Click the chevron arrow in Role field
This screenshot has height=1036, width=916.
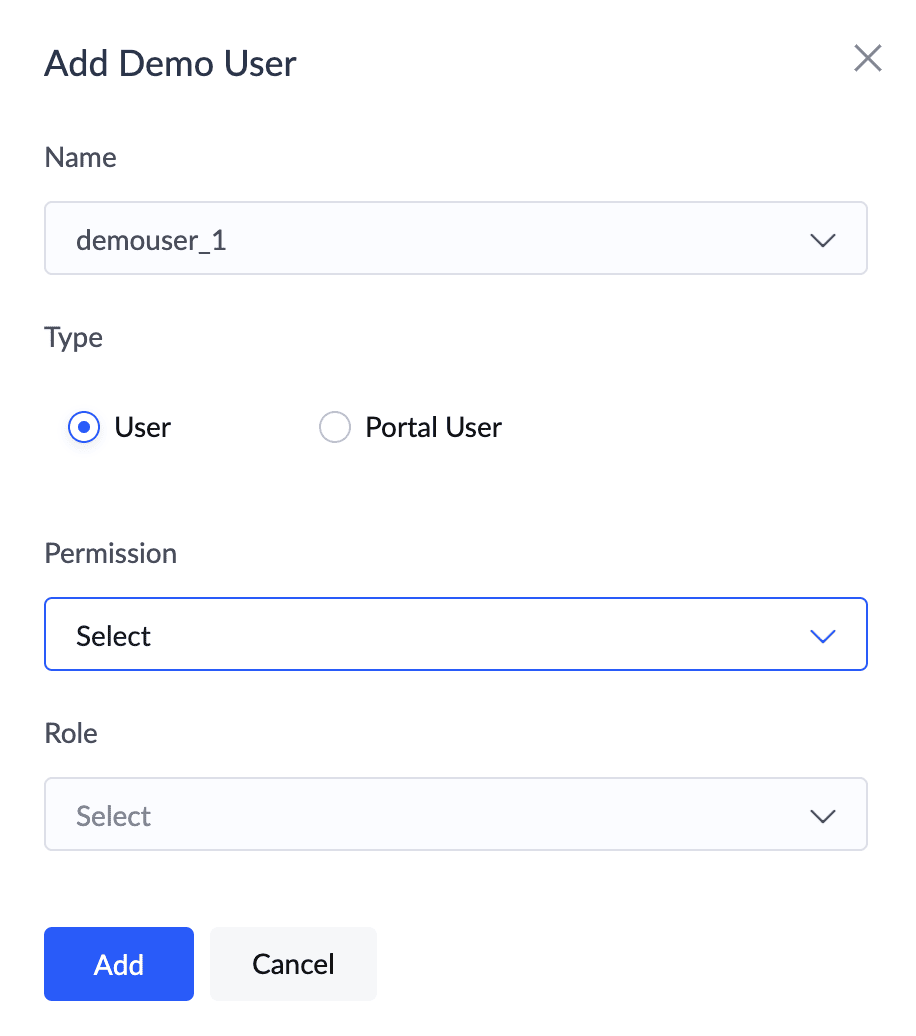(x=823, y=816)
